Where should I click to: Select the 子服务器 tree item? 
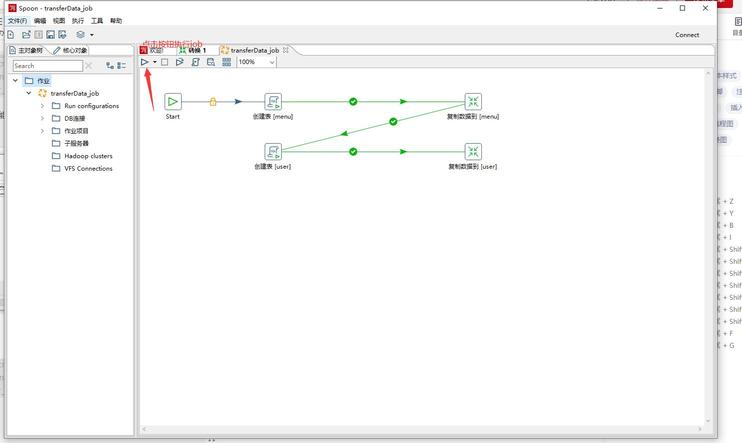70,143
